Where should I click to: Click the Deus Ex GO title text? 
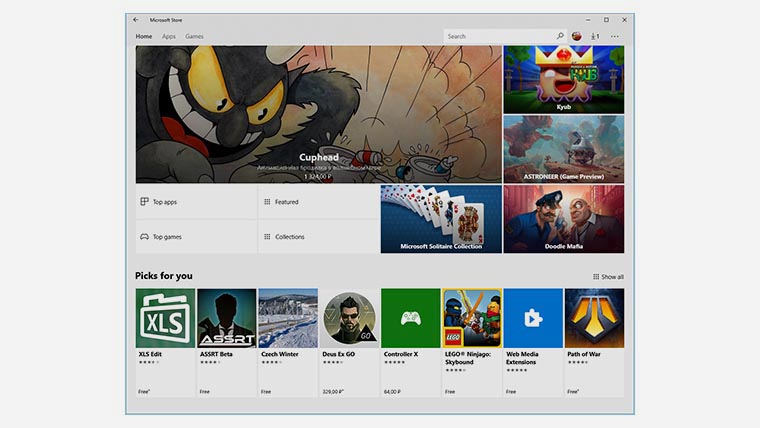[338, 354]
